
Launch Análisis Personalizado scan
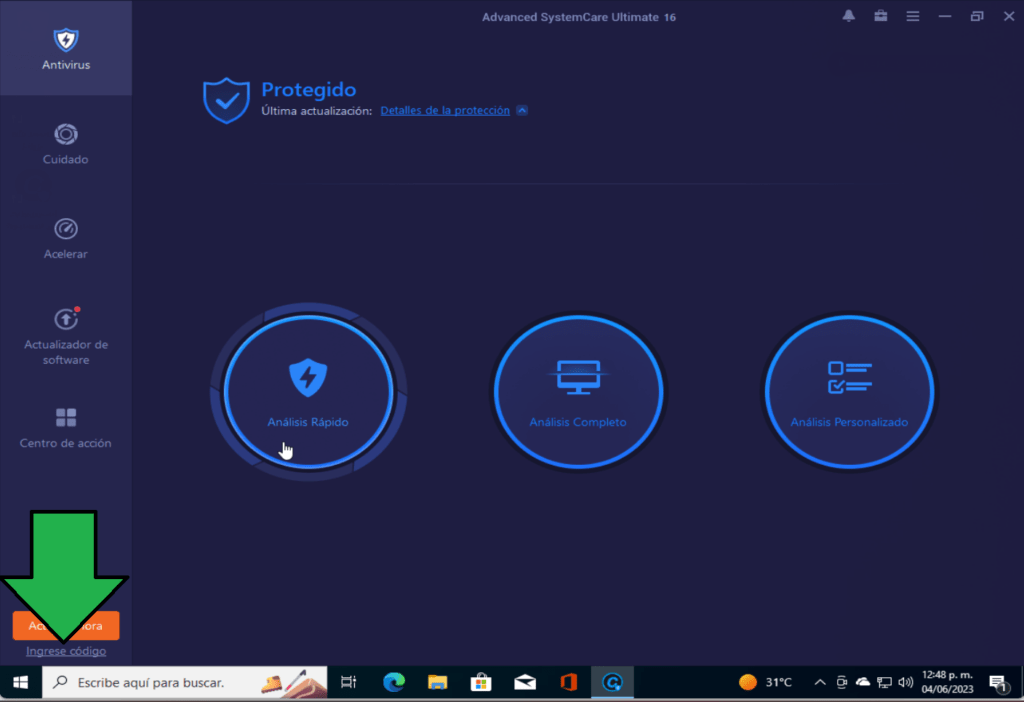pos(849,392)
